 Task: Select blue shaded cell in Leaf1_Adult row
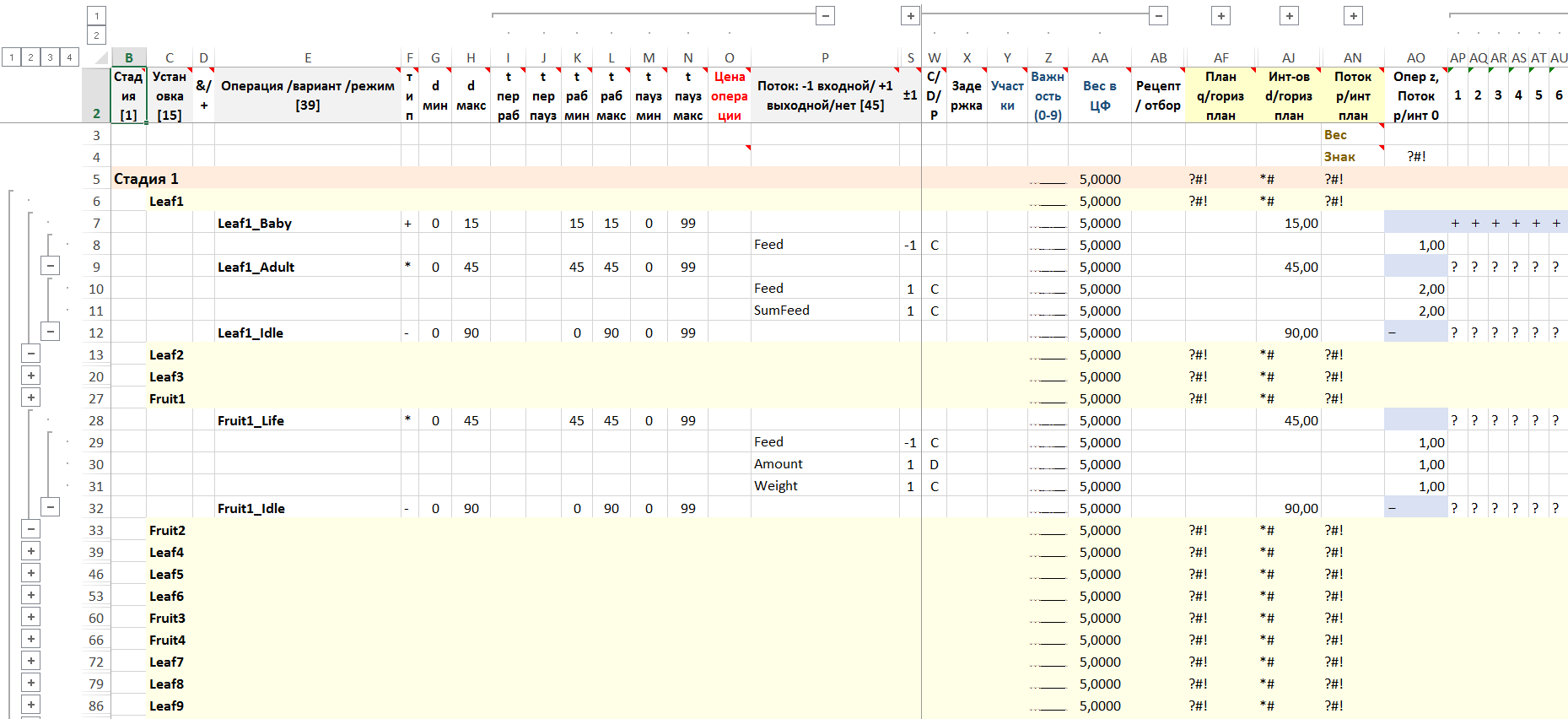coord(1415,267)
